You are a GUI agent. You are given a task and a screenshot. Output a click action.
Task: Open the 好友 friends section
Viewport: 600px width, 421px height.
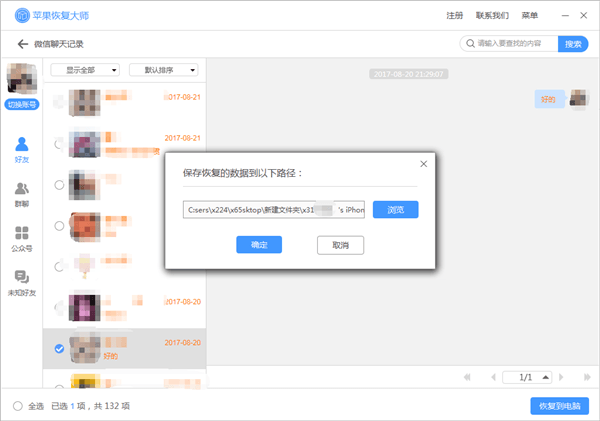(22, 150)
